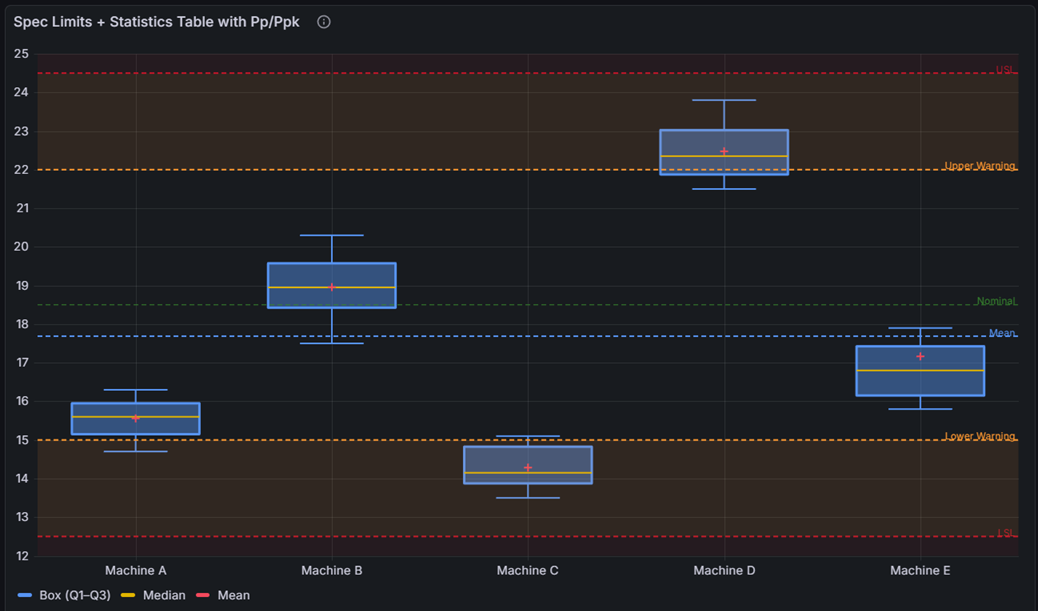Screen dimensions: 1038x611
Task: Click the red mean marker on Machine B
Action: tap(332, 287)
